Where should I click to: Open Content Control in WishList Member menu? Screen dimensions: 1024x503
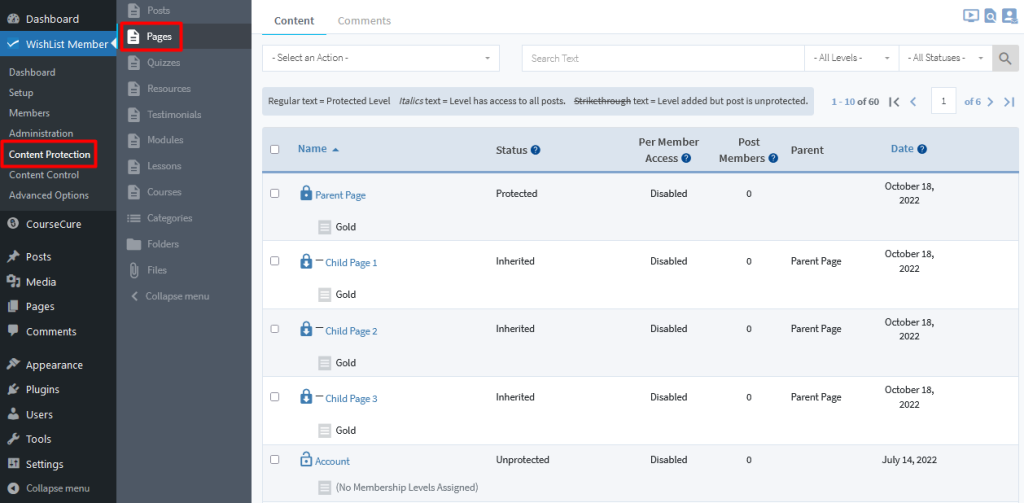coord(44,175)
